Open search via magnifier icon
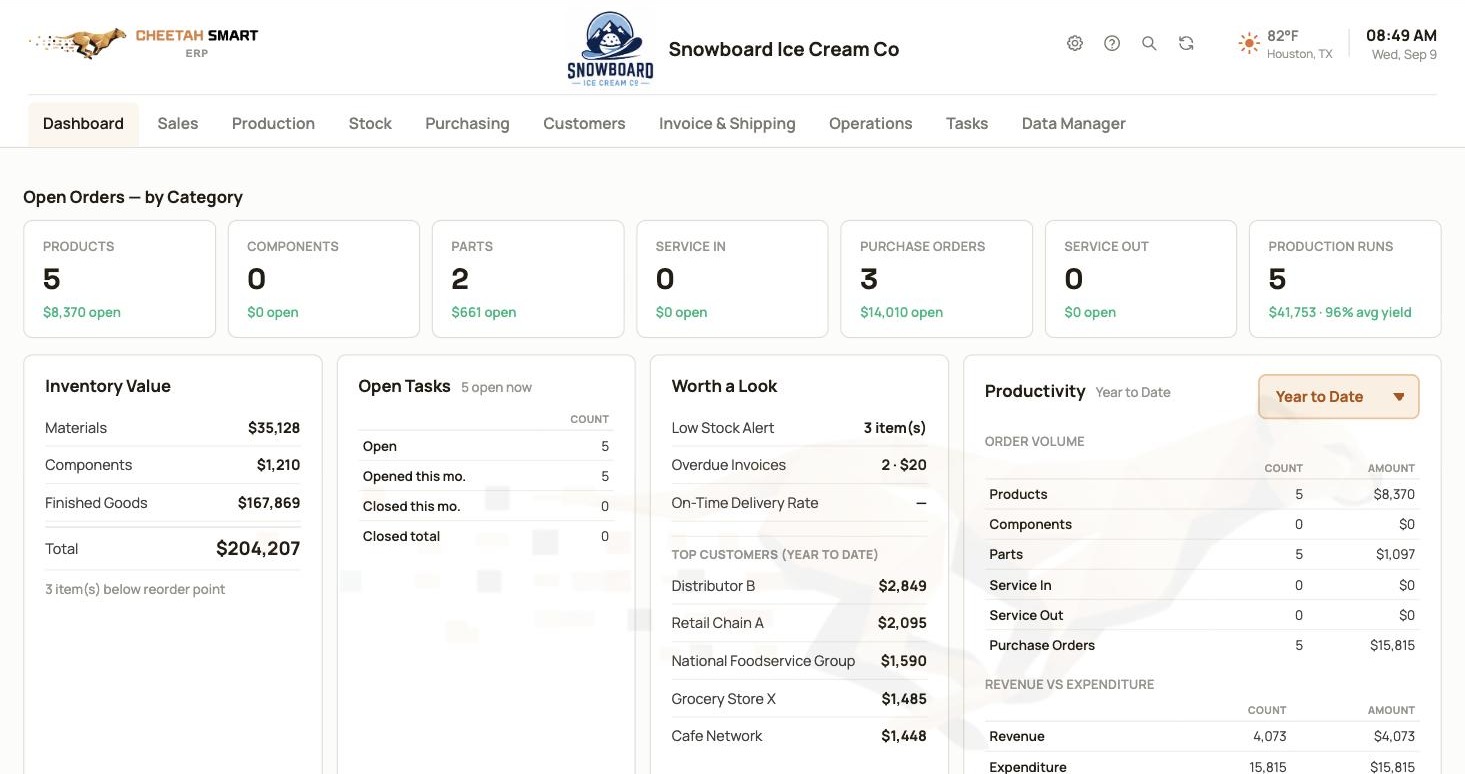 point(1149,43)
